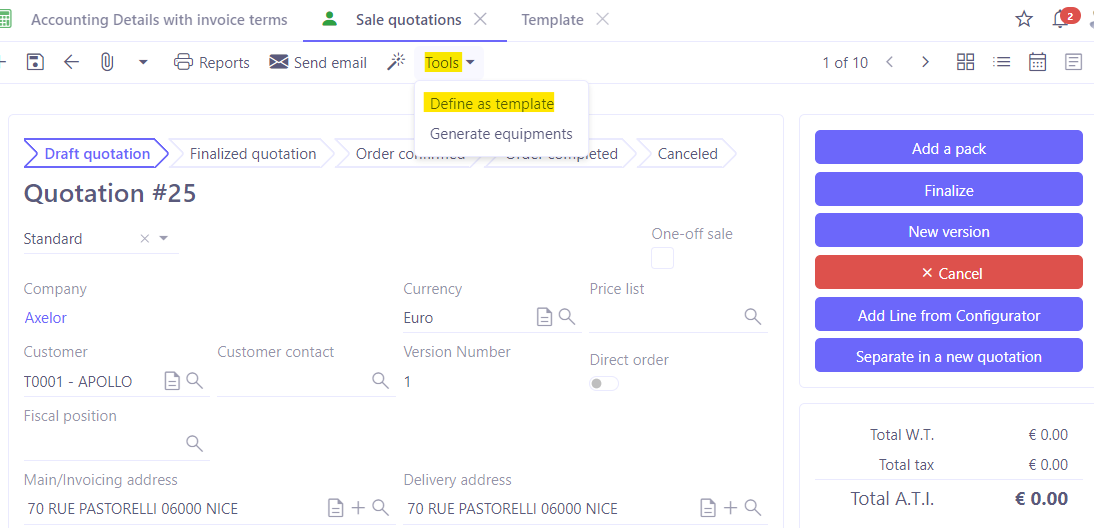Add new Delivery address plus icon

click(730, 508)
